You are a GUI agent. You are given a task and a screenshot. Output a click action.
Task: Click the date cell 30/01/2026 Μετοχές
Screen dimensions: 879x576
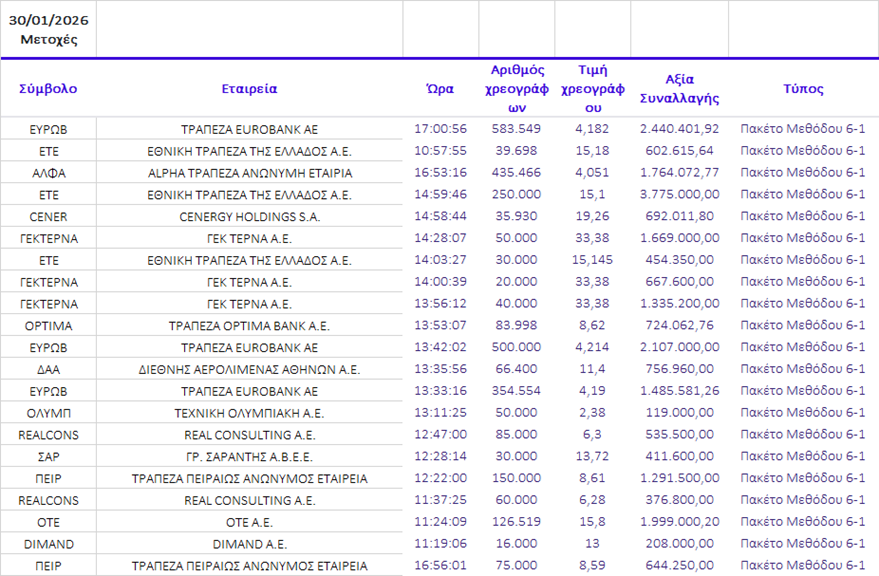click(49, 29)
